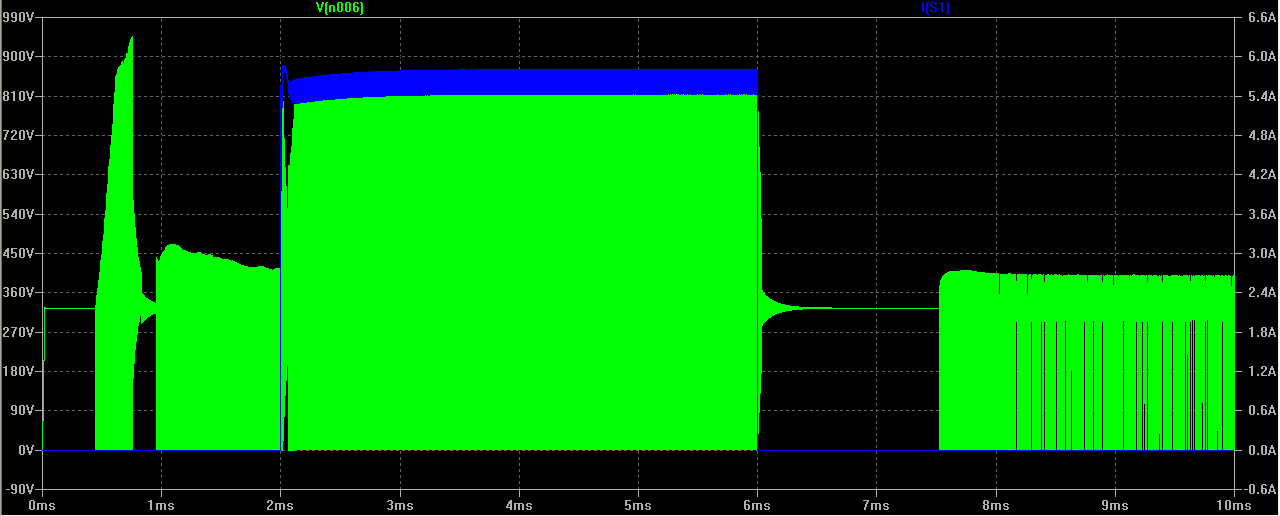This screenshot has width=1280, height=516.
Task: Click the 6.6A right axis label
Action: tap(1260, 18)
